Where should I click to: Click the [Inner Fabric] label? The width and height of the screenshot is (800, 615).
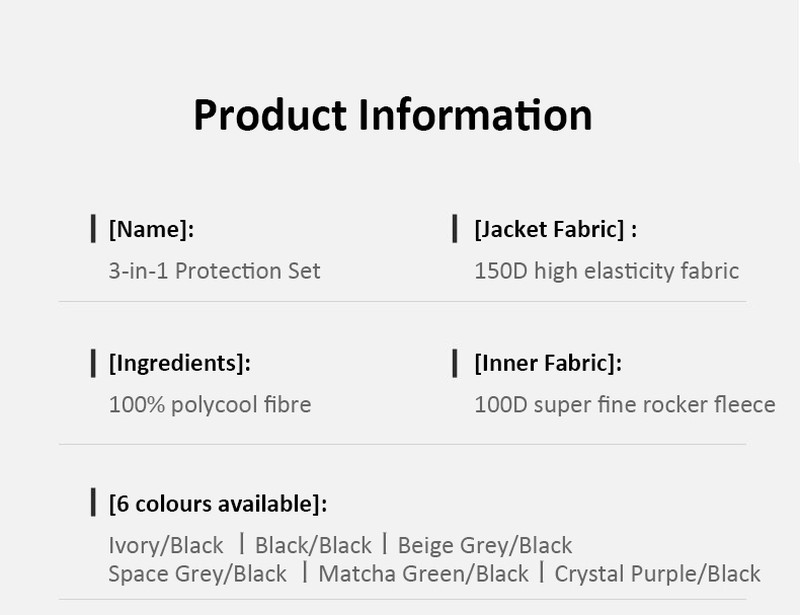coord(547,362)
